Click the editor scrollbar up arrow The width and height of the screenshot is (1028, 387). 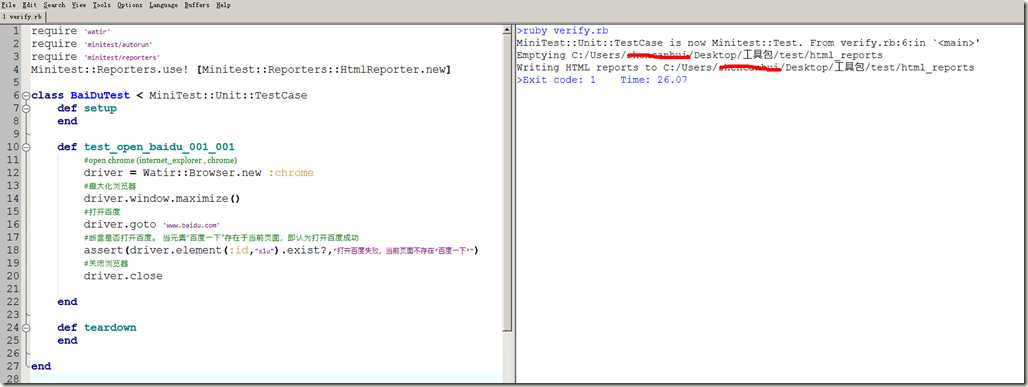pos(507,30)
